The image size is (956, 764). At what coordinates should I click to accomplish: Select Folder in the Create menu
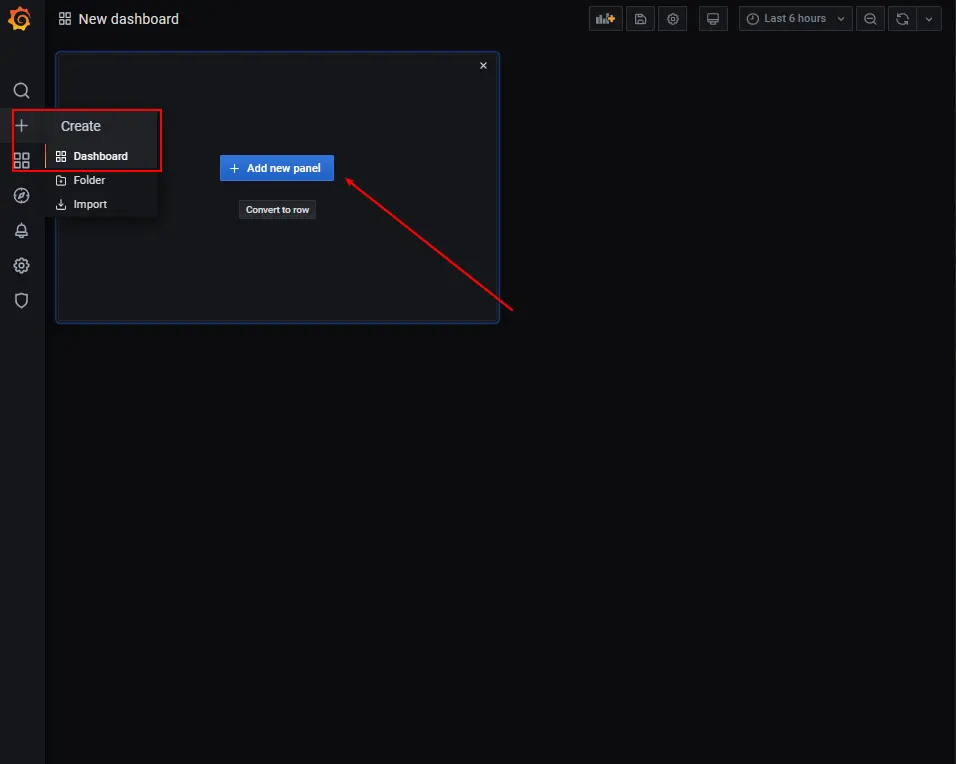[x=89, y=181]
